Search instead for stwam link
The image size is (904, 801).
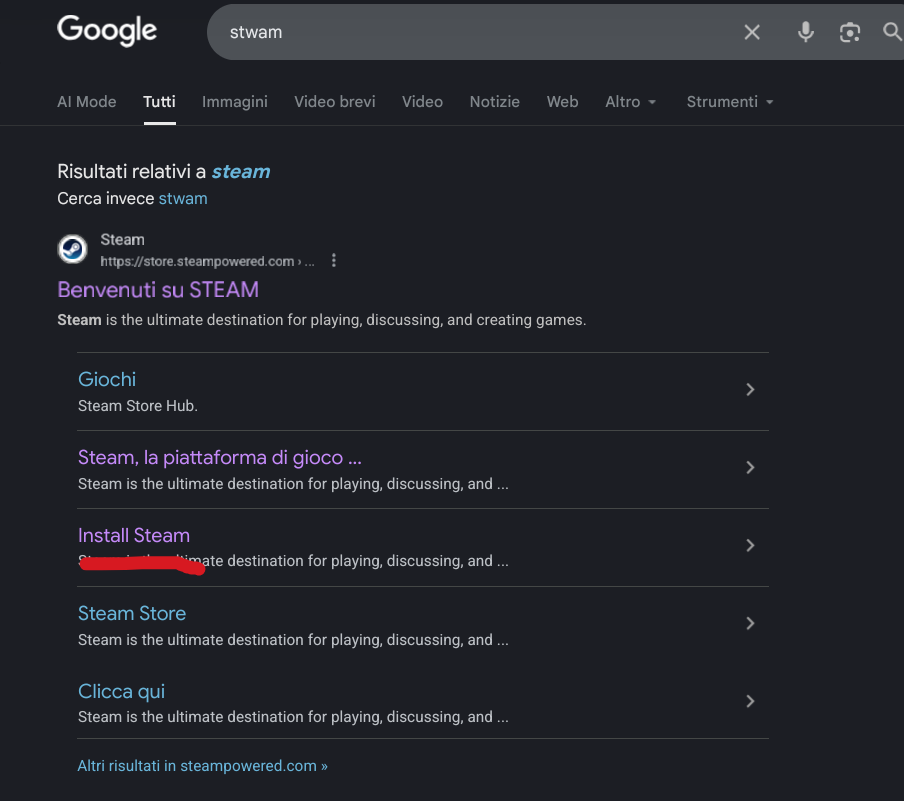[183, 198]
